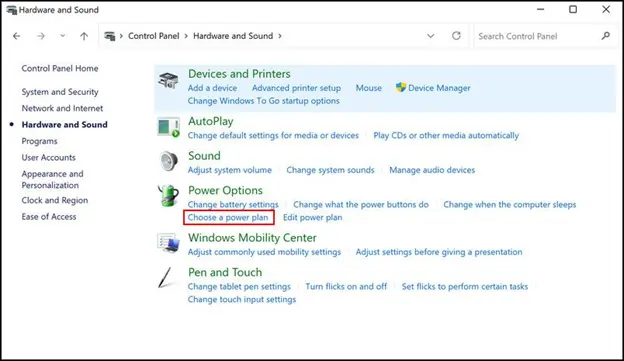The width and height of the screenshot is (624, 361).
Task: Open Appearance and Personalization category
Action: tap(53, 180)
